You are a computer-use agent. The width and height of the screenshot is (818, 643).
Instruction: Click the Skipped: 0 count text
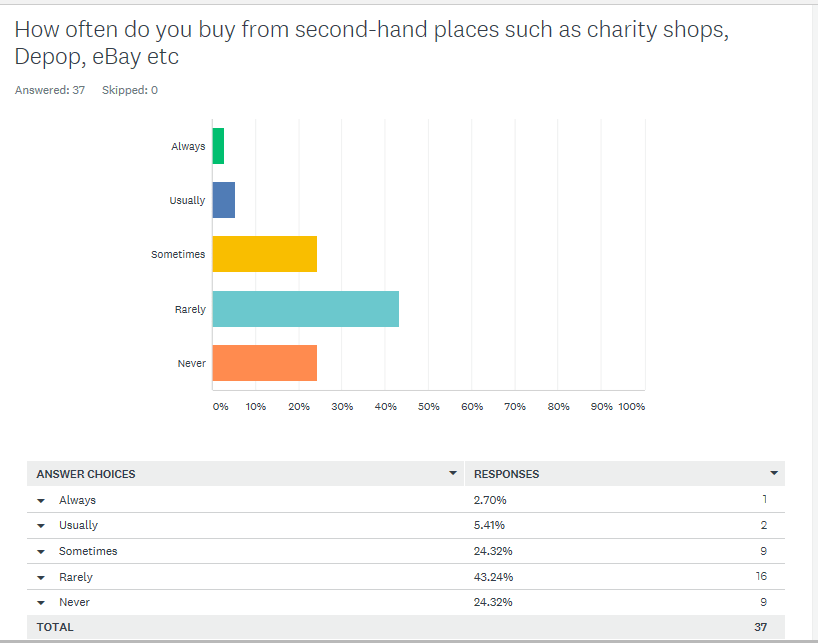coord(130,90)
